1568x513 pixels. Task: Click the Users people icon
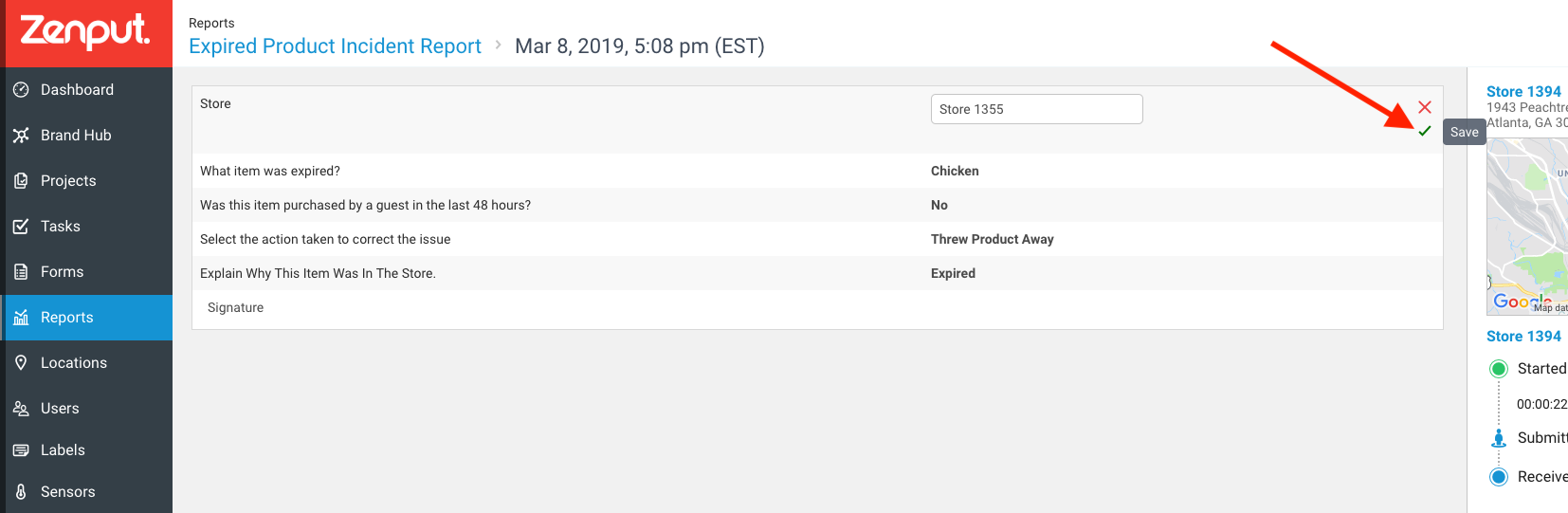click(x=21, y=409)
